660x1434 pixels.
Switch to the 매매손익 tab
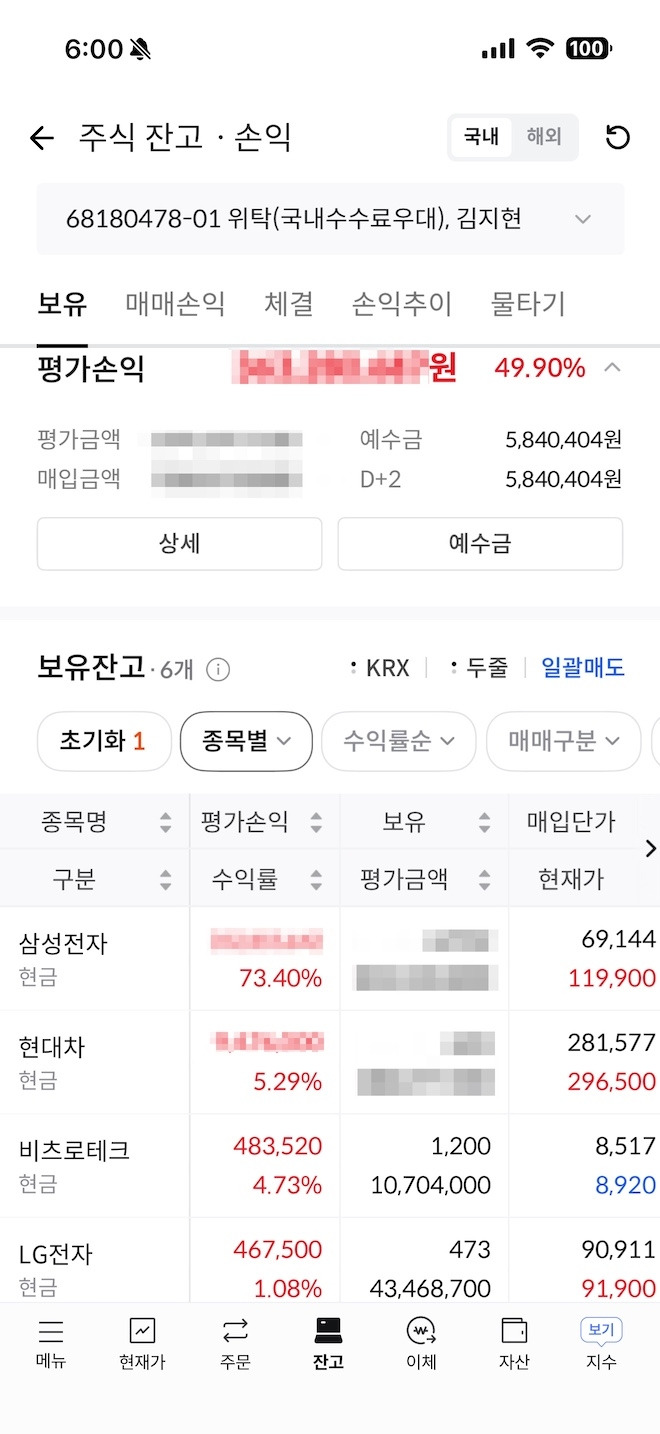174,304
